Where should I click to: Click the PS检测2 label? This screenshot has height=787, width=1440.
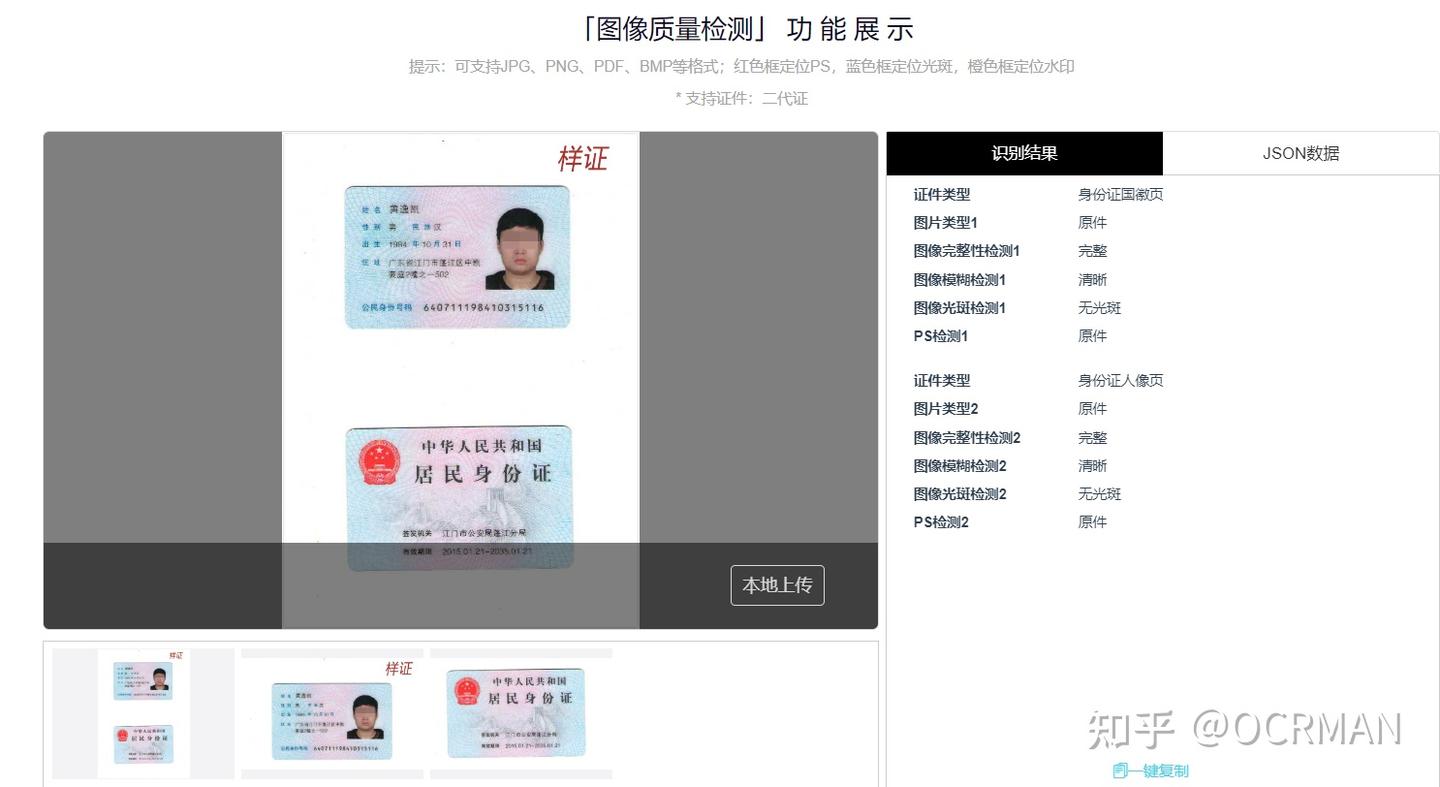click(940, 522)
